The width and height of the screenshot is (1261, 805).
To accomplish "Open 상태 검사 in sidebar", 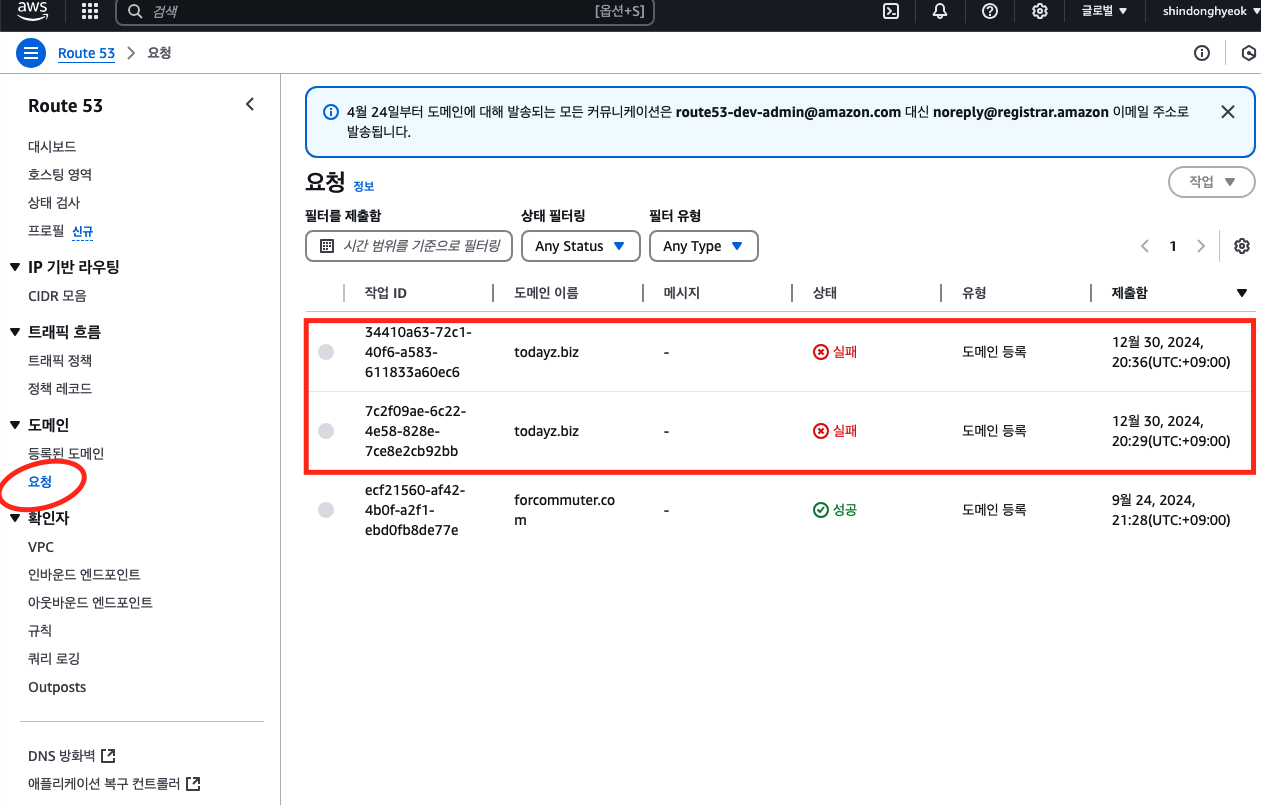I will (54, 202).
